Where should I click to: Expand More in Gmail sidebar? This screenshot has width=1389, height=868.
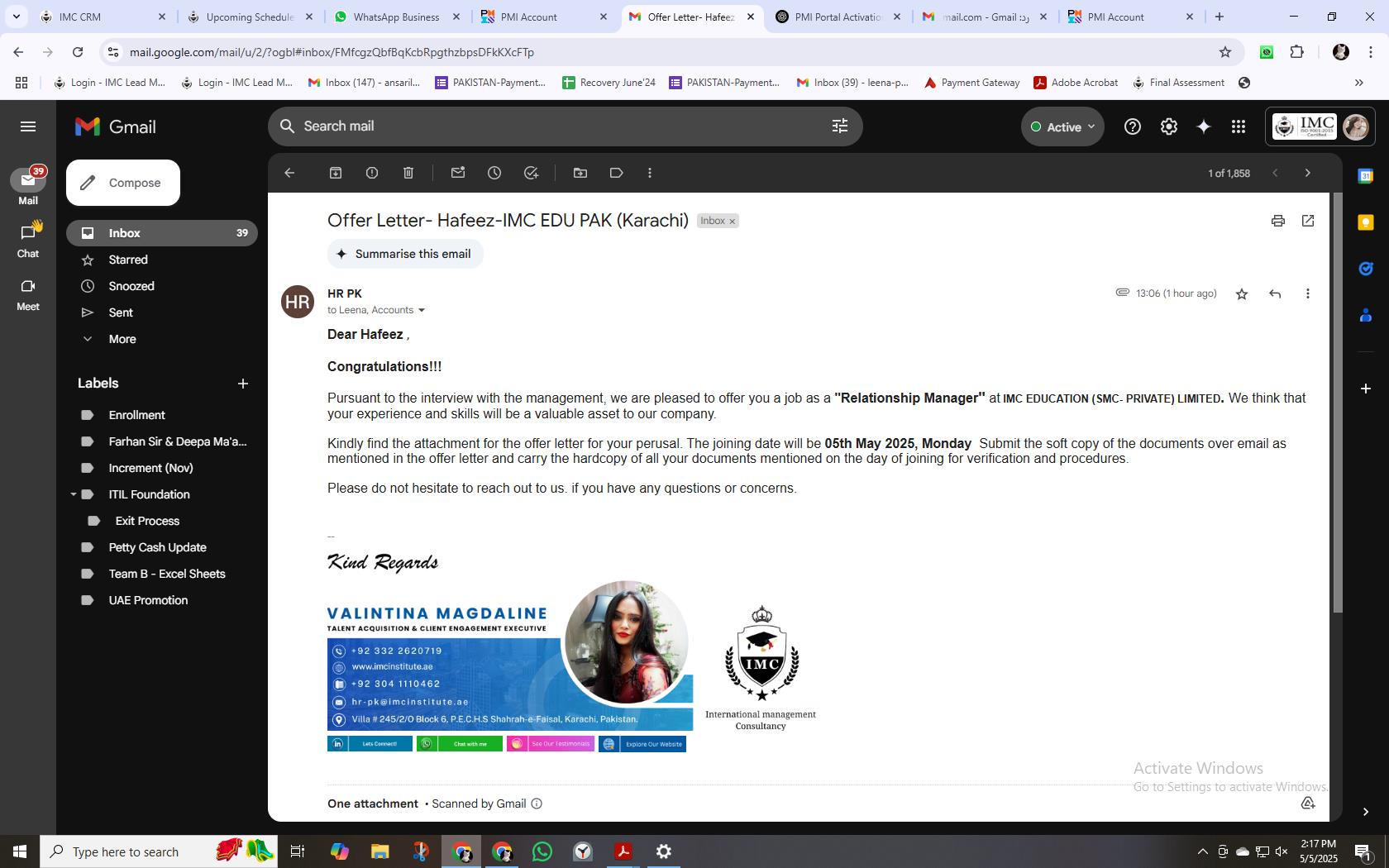122,339
